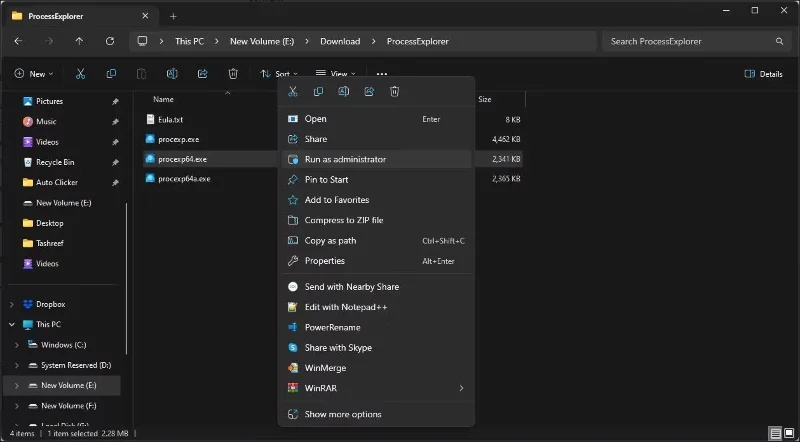Click the Share icon in the context menu

pos(369,92)
